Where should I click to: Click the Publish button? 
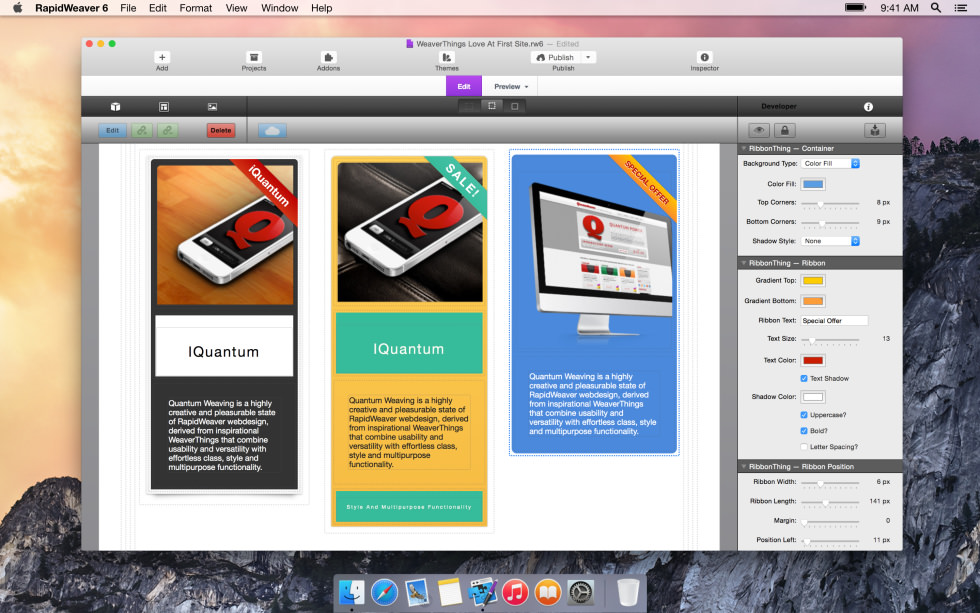point(556,57)
